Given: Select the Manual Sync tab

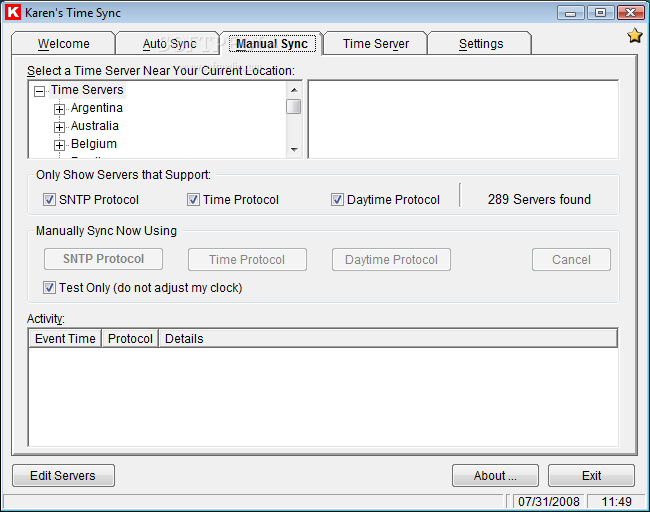Looking at the screenshot, I should pos(272,44).
